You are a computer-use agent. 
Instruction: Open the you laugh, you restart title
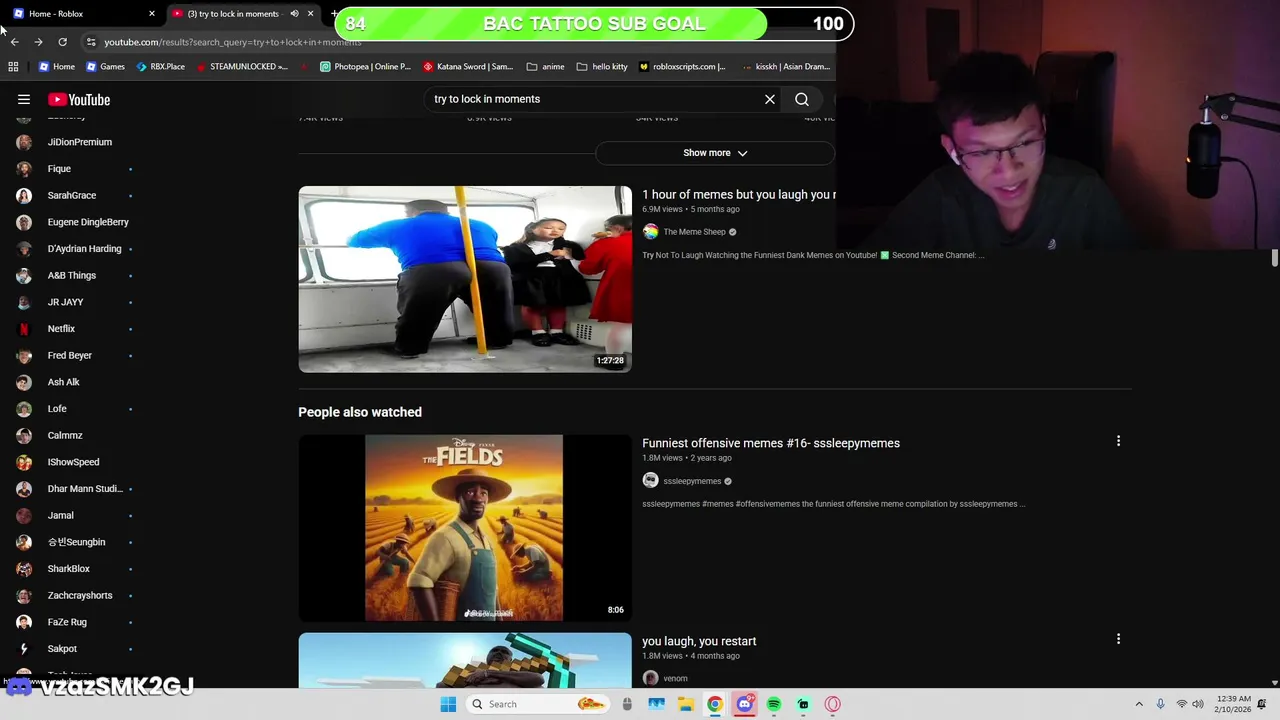click(699, 641)
